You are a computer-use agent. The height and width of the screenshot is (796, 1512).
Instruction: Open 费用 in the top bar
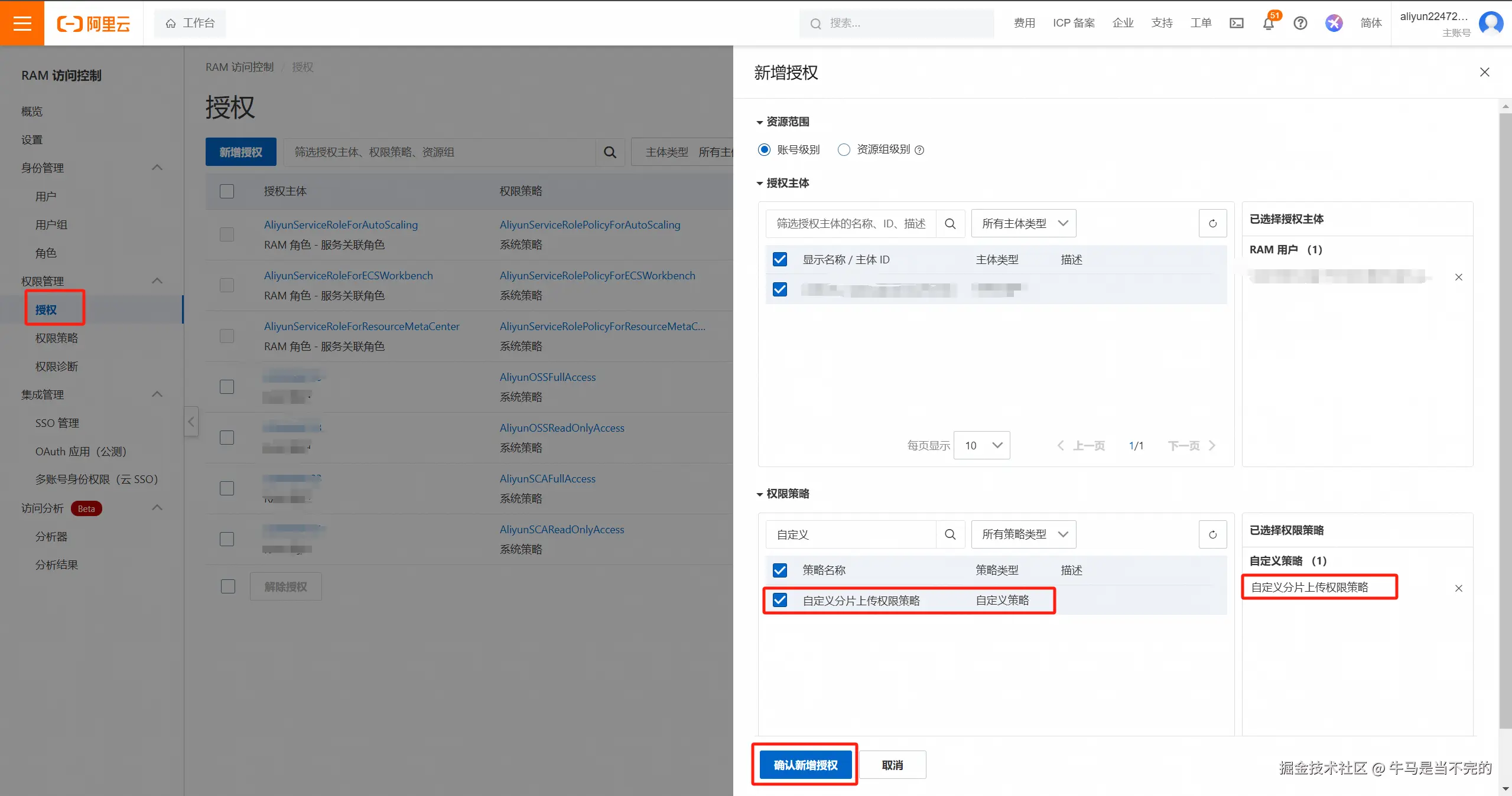[x=1025, y=23]
